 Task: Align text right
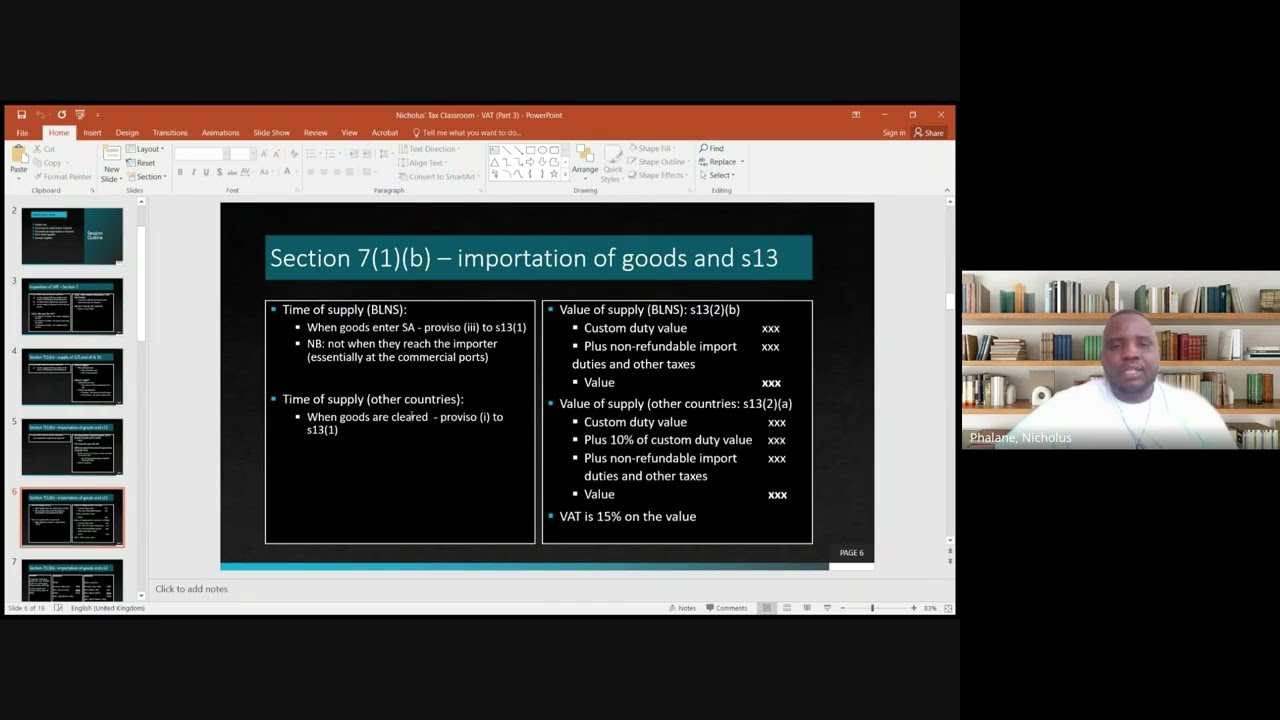click(x=337, y=172)
